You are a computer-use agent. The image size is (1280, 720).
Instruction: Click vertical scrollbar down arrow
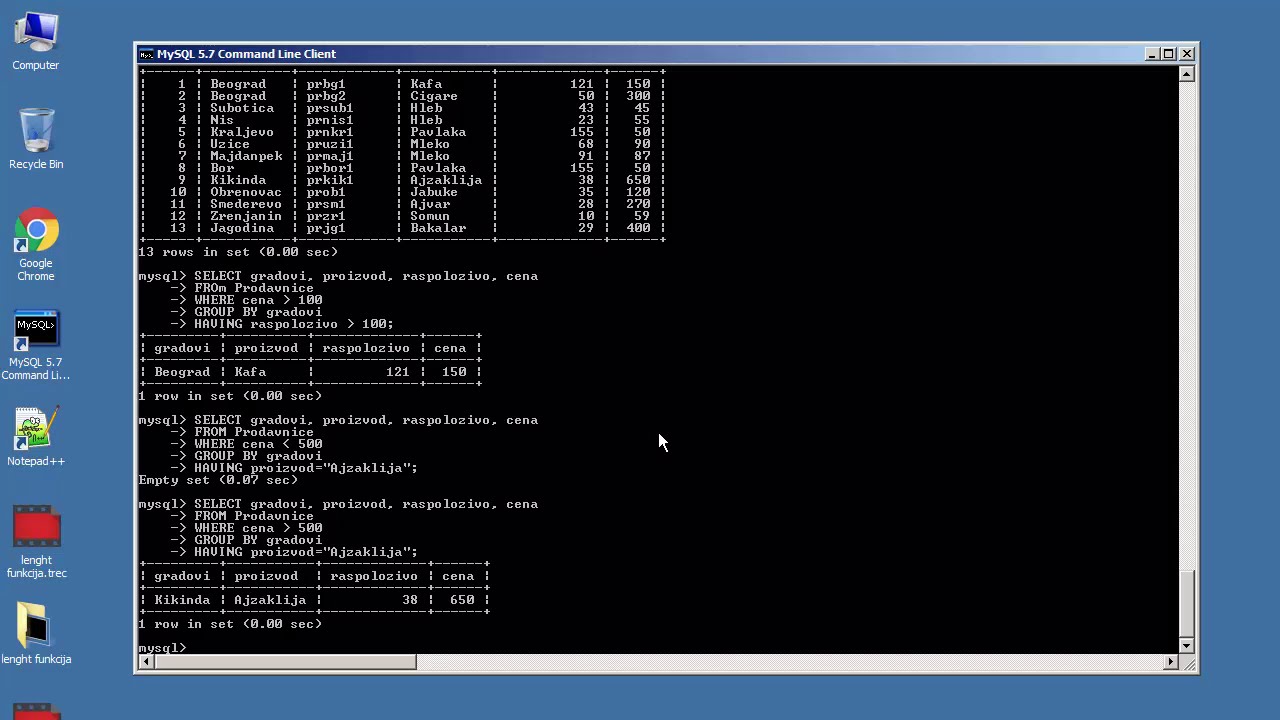tap(1187, 646)
